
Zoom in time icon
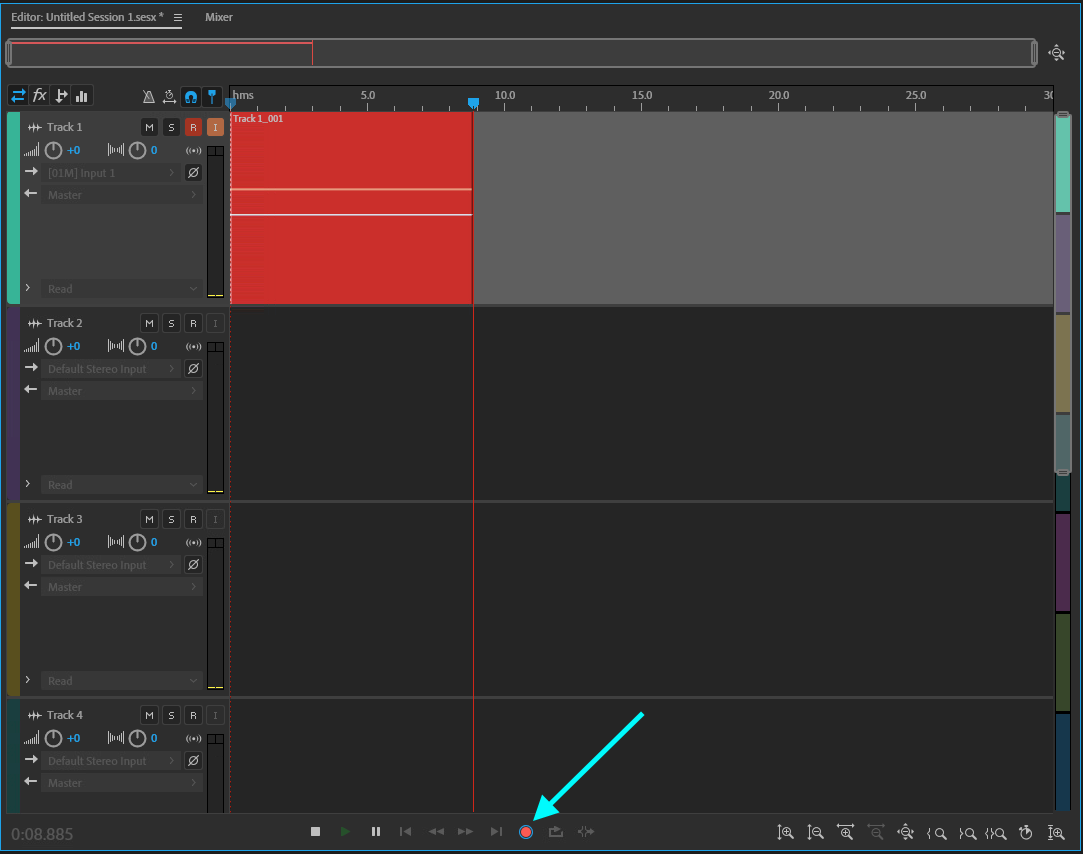pyautogui.click(x=845, y=833)
